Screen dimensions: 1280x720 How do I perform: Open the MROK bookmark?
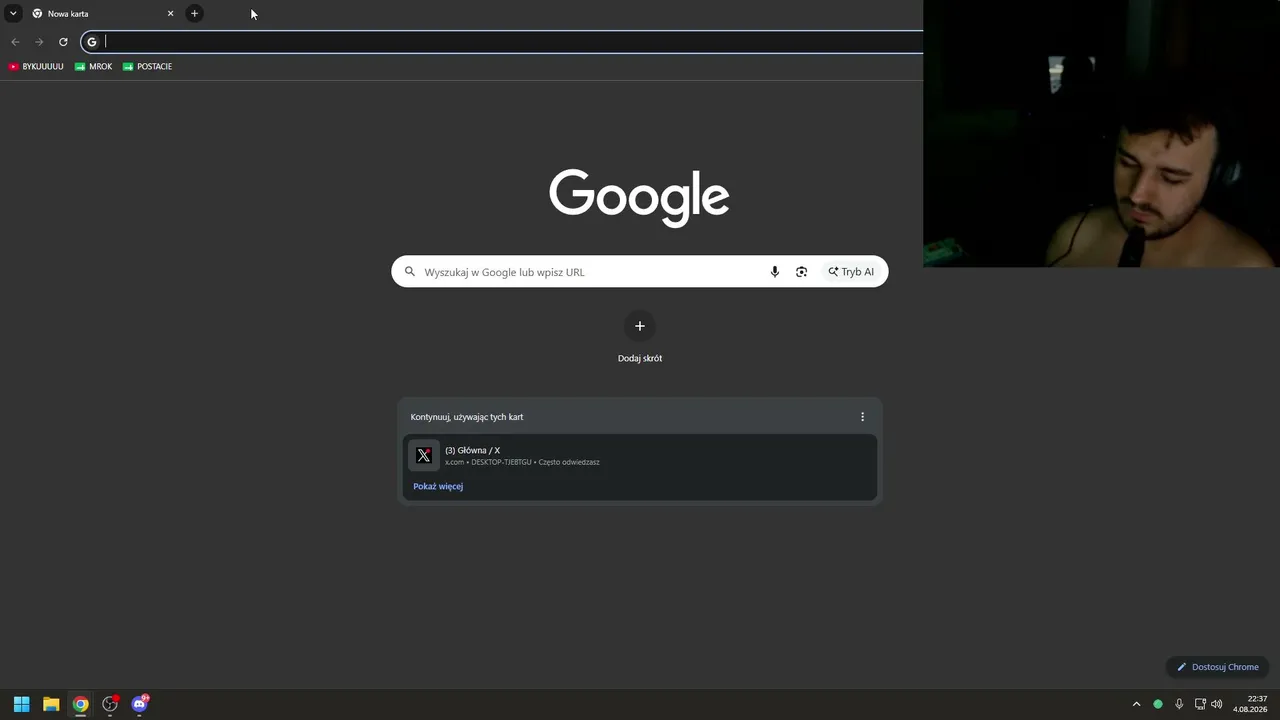(94, 67)
